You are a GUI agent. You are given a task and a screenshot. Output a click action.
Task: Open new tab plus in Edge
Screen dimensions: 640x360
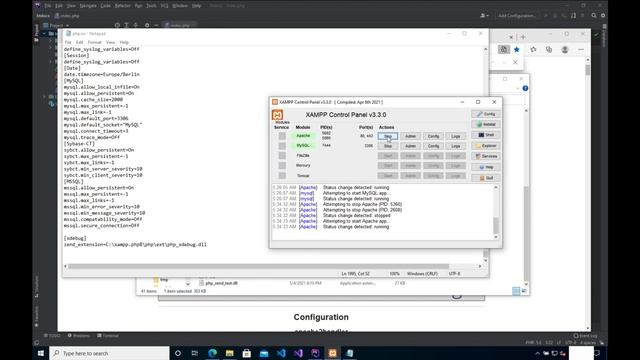coord(523,37)
